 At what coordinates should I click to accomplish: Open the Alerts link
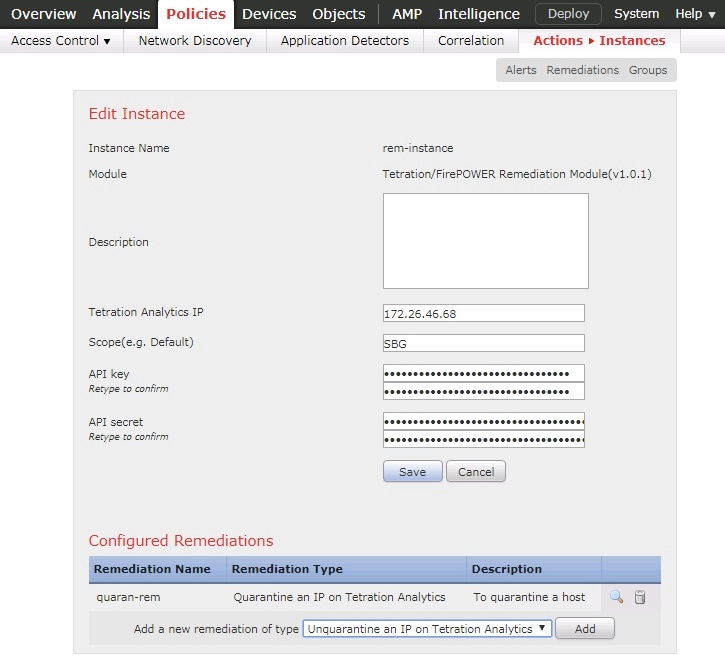521,70
